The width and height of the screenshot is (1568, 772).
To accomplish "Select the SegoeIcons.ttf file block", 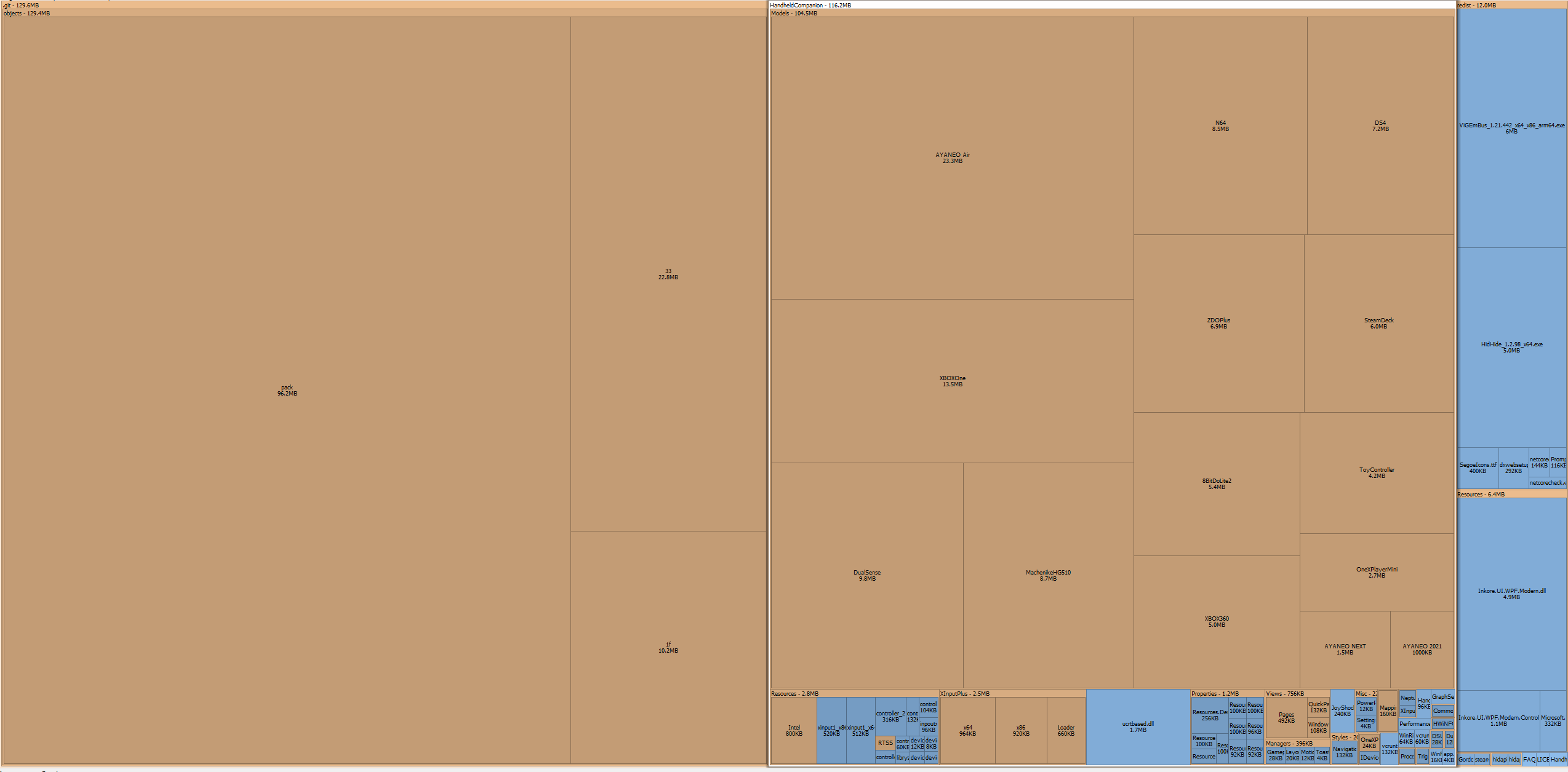I will 1478,468.
